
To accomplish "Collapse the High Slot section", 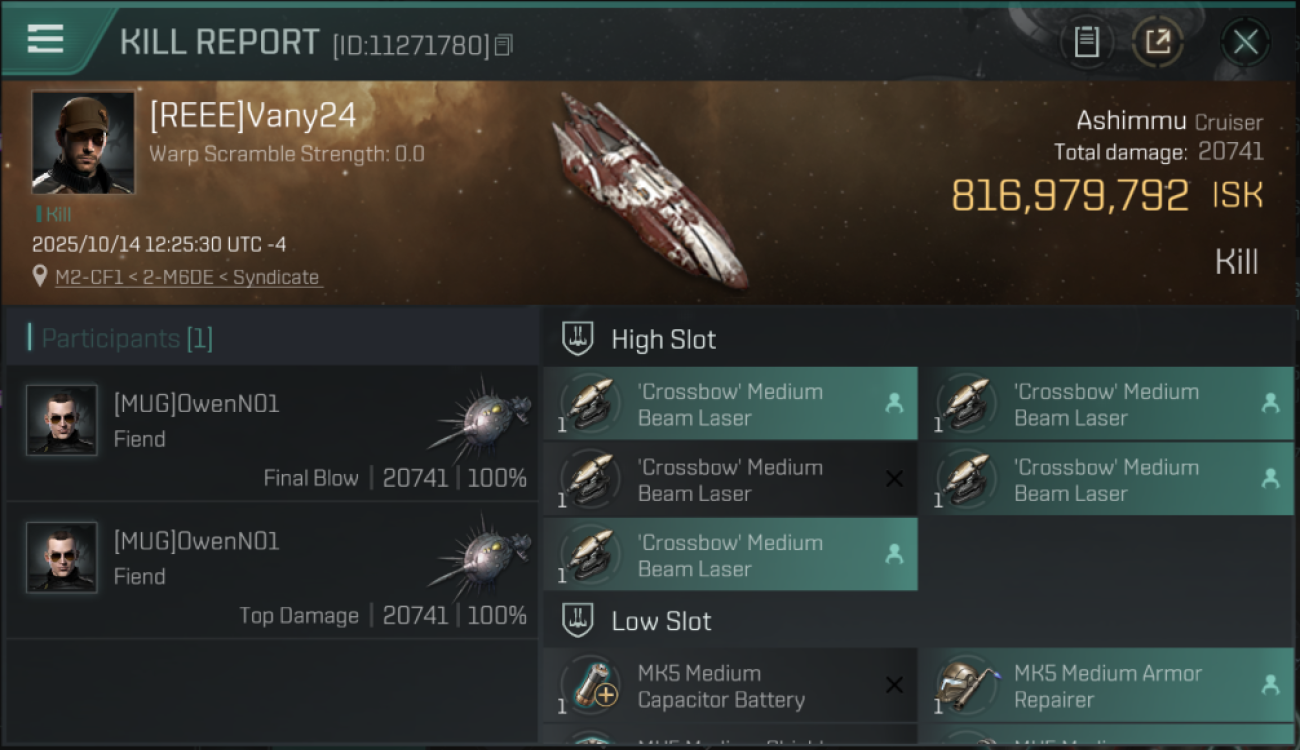I will [x=578, y=339].
